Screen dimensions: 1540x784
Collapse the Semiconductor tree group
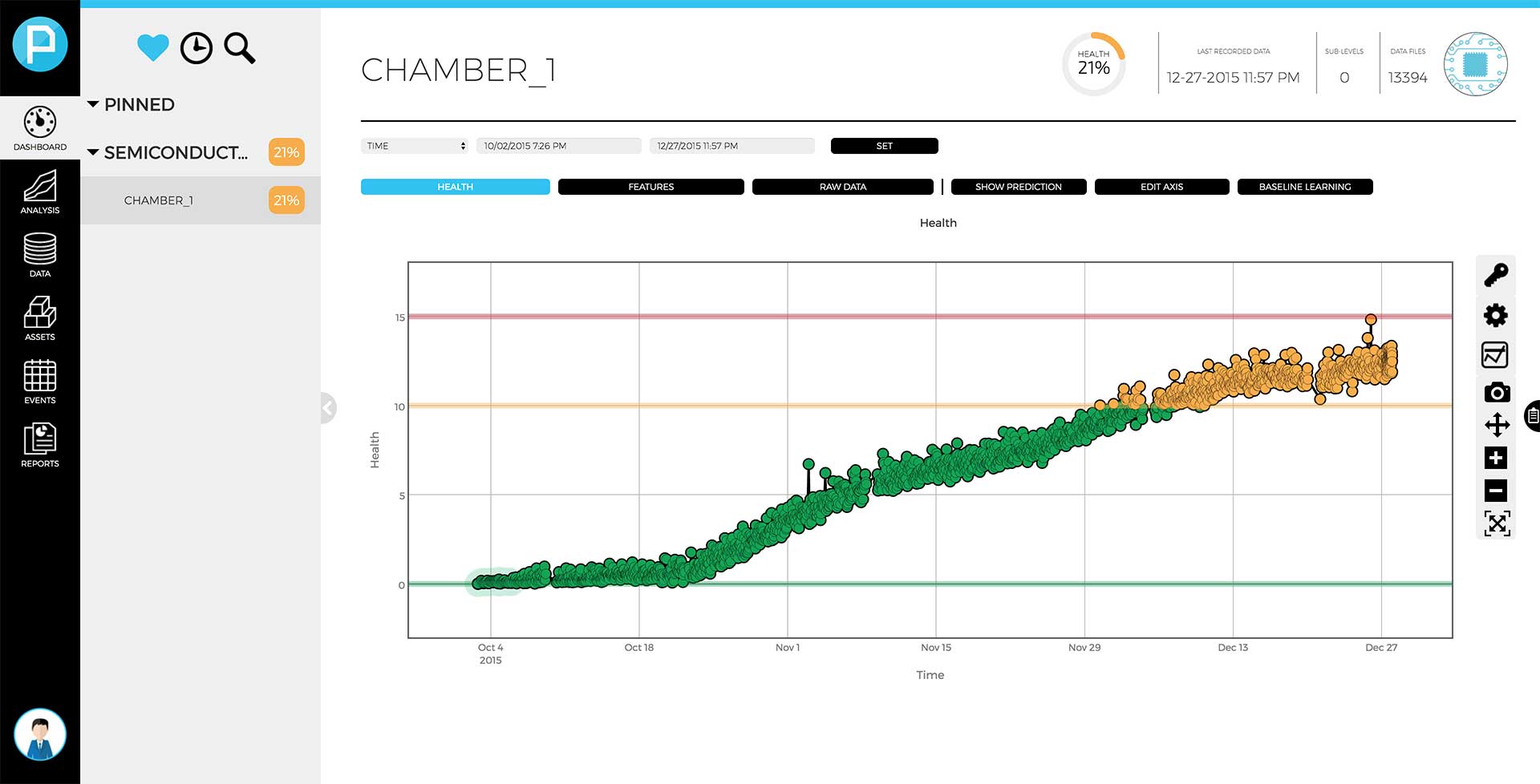[x=93, y=152]
